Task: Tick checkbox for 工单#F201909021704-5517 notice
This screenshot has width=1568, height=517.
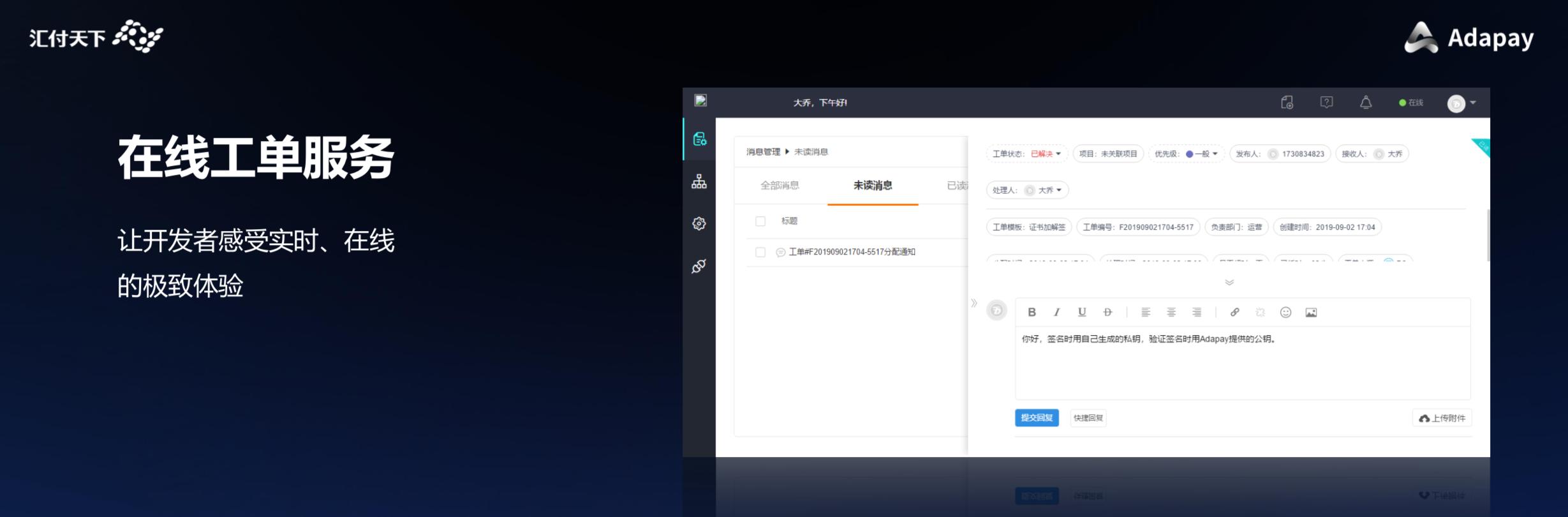Action: [x=760, y=252]
